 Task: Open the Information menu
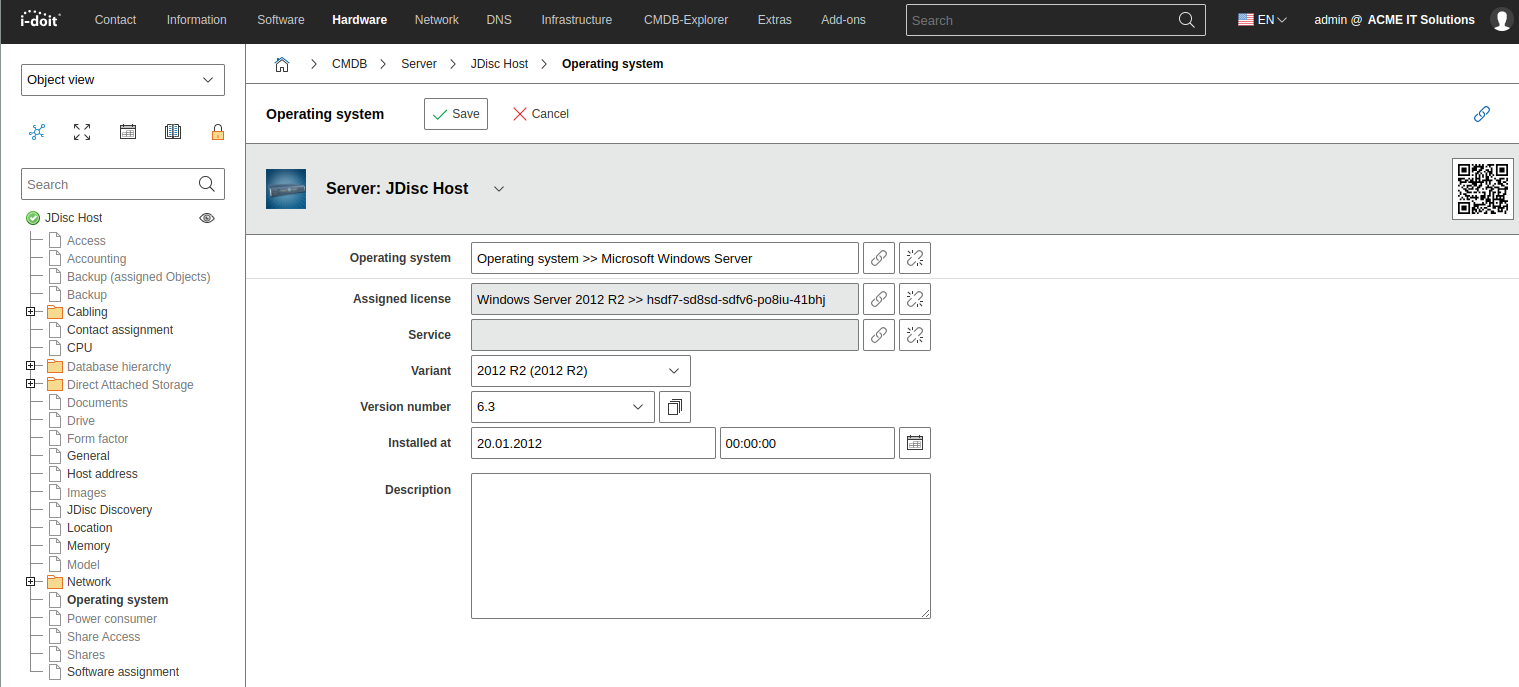pyautogui.click(x=197, y=20)
